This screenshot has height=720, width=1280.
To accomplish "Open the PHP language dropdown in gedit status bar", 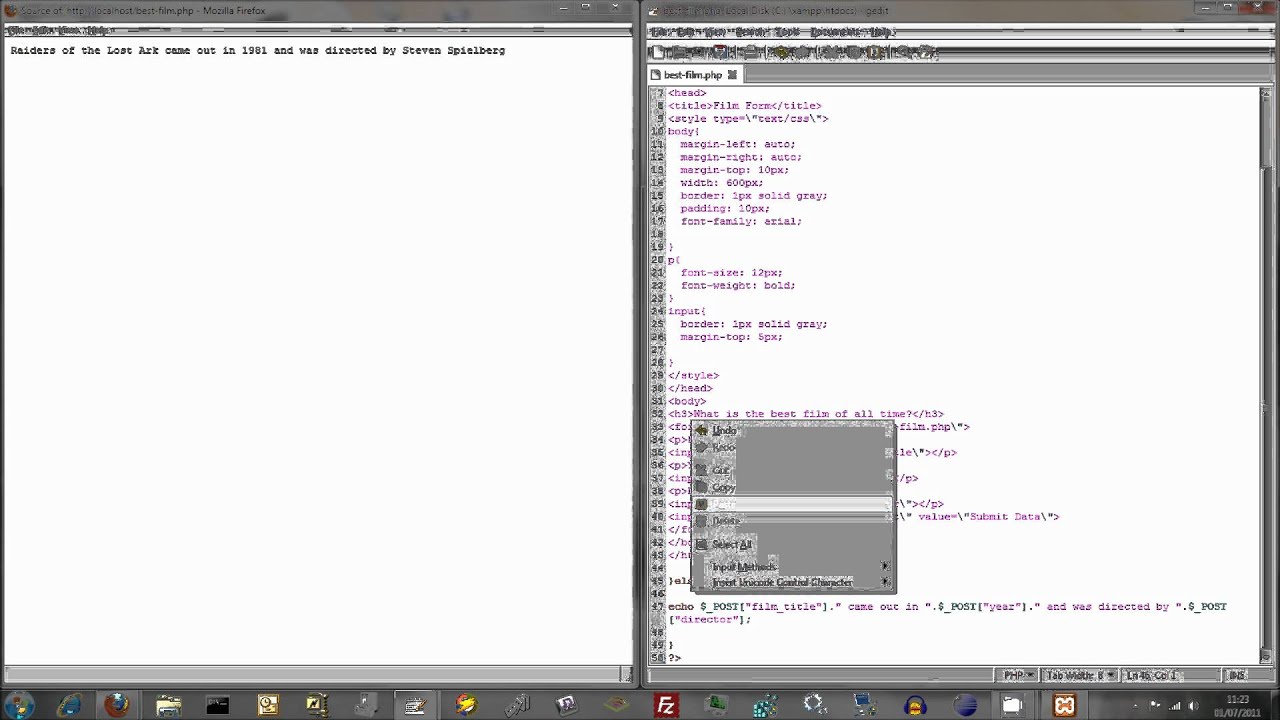I will [1018, 676].
